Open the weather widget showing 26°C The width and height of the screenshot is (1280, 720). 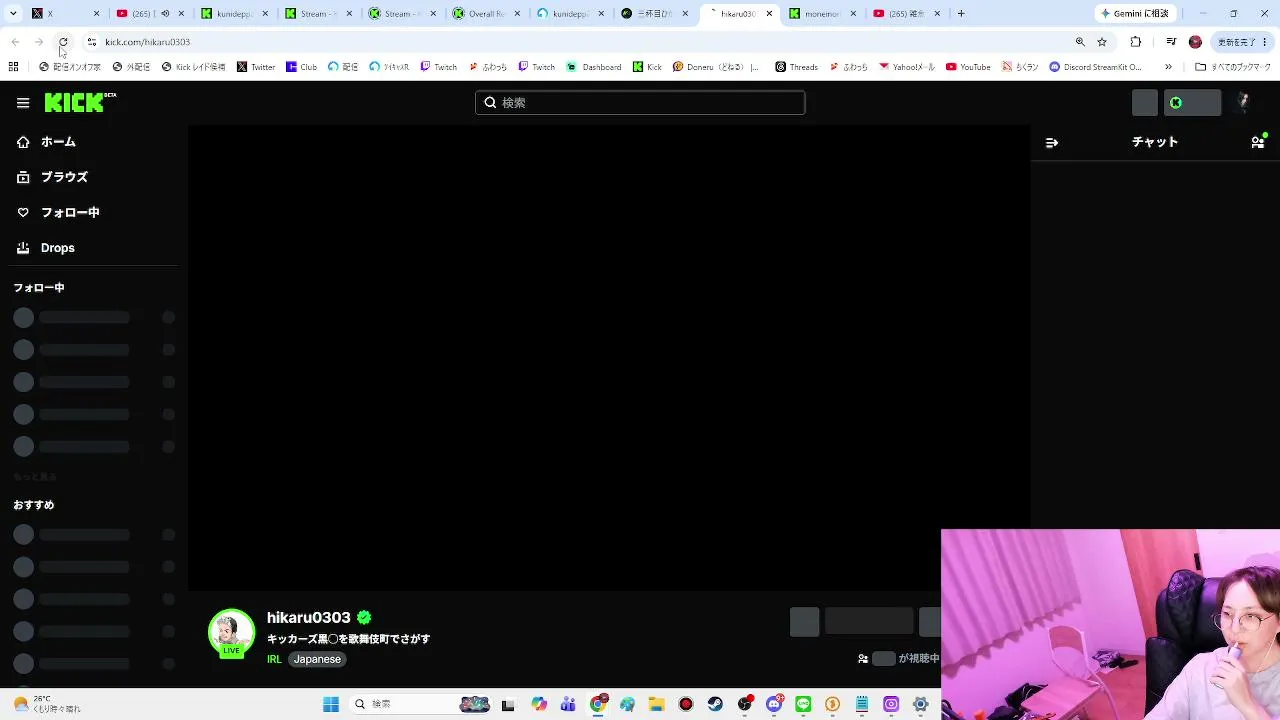point(46,704)
